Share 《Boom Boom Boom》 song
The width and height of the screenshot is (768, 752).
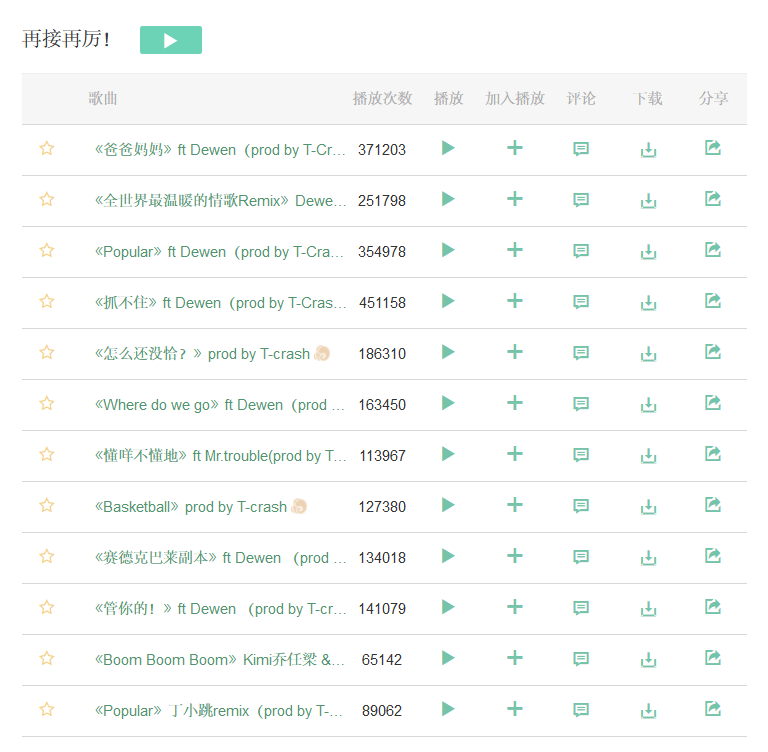point(713,657)
